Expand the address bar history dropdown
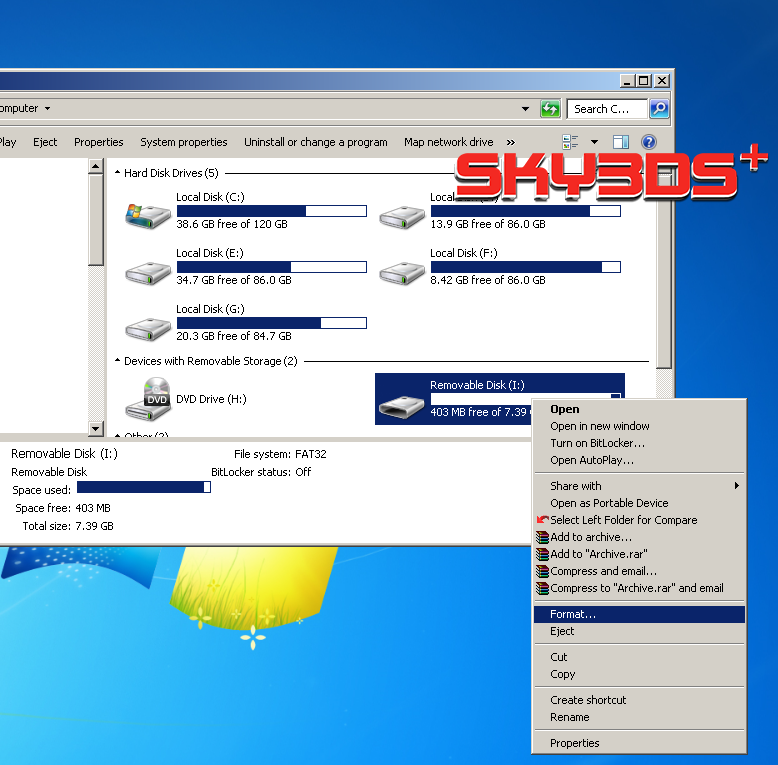Screen dimensions: 778x765 pyautogui.click(x=526, y=109)
